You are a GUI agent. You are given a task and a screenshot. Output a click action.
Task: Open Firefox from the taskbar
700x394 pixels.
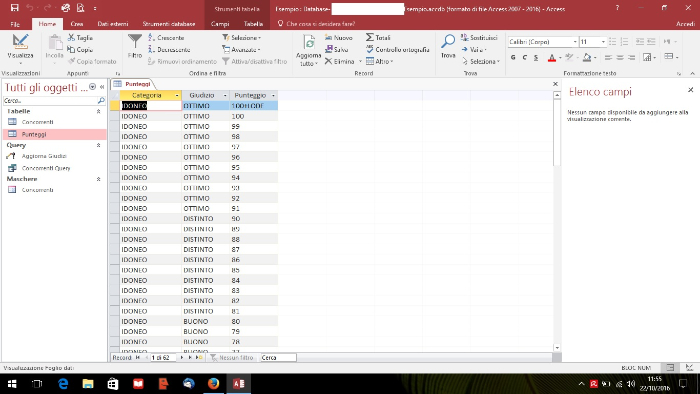213,384
